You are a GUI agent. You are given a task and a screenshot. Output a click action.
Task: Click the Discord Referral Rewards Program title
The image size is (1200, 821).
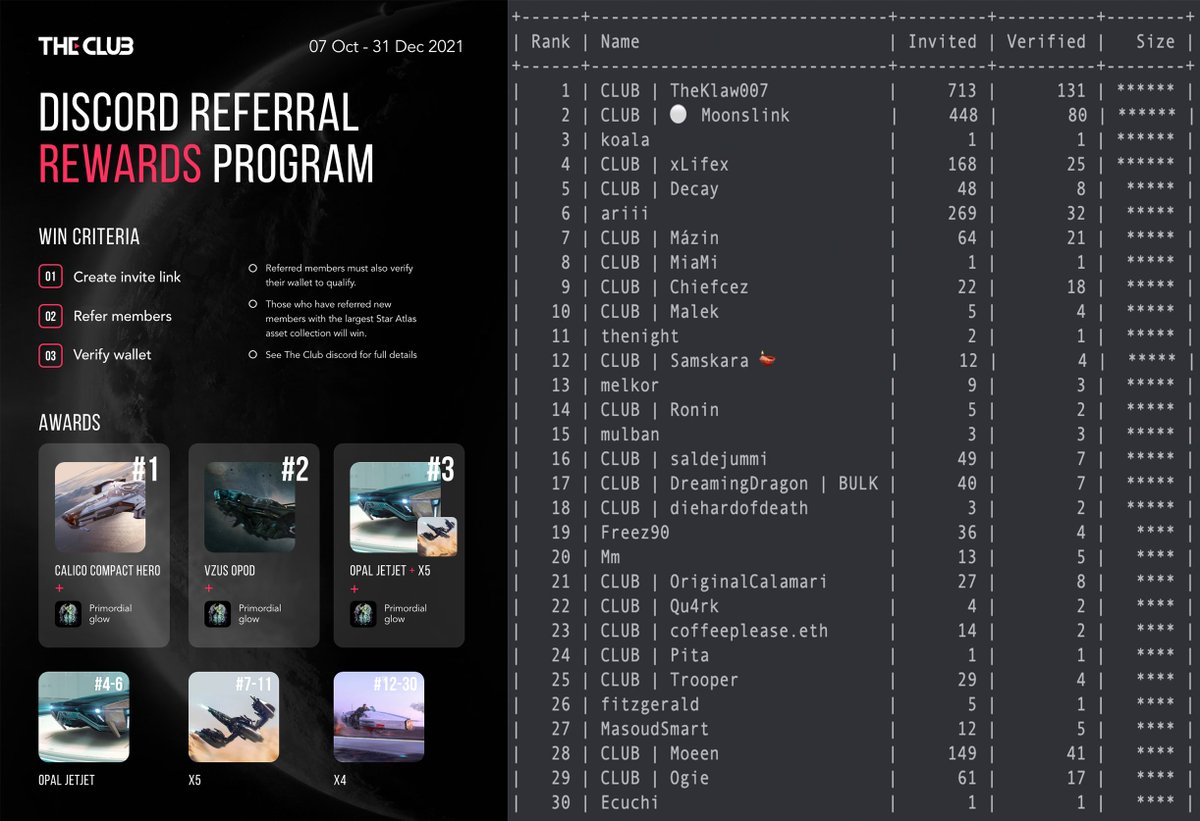click(206, 139)
